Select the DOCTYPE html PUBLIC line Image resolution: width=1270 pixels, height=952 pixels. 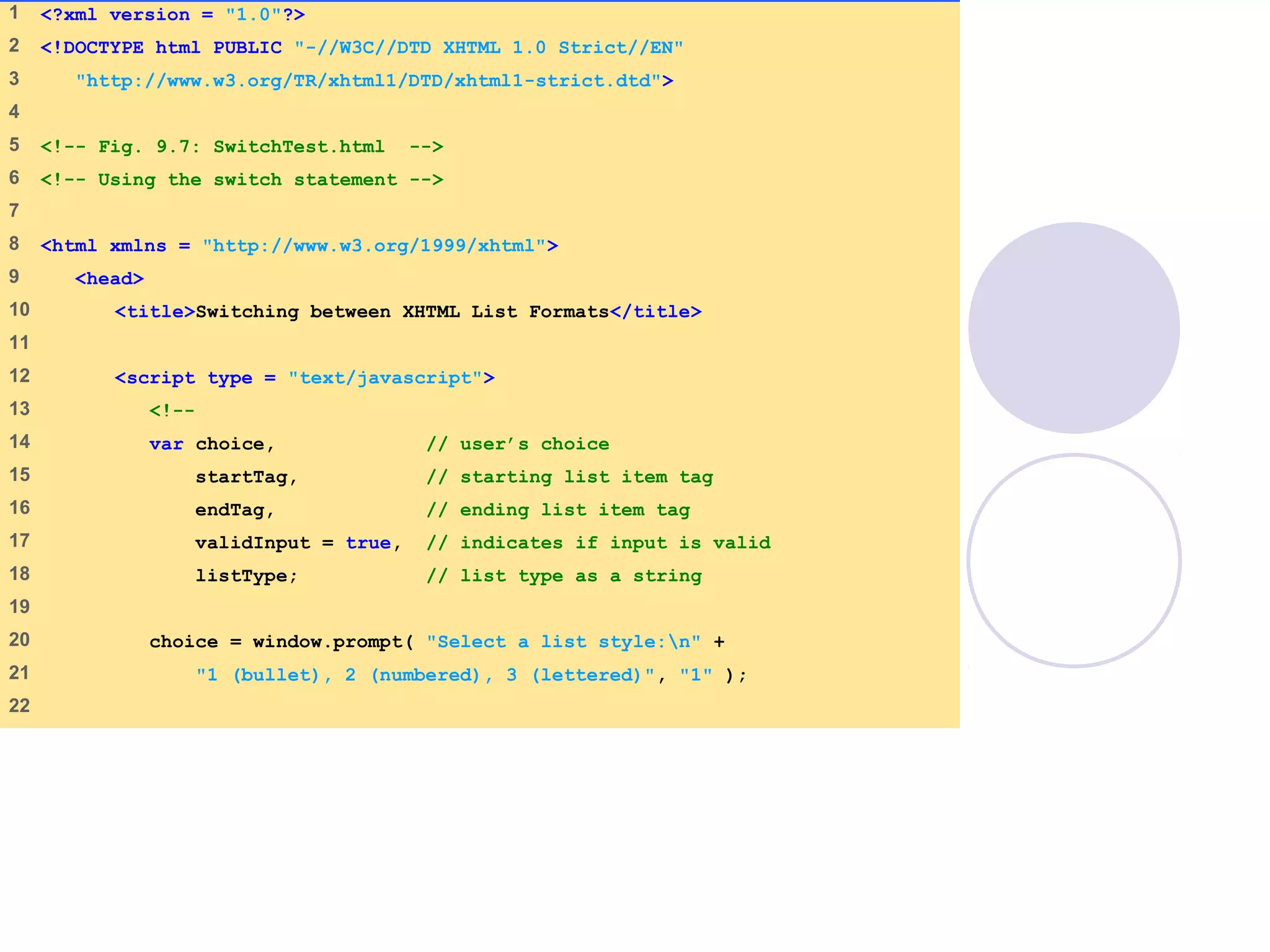[x=362, y=48]
